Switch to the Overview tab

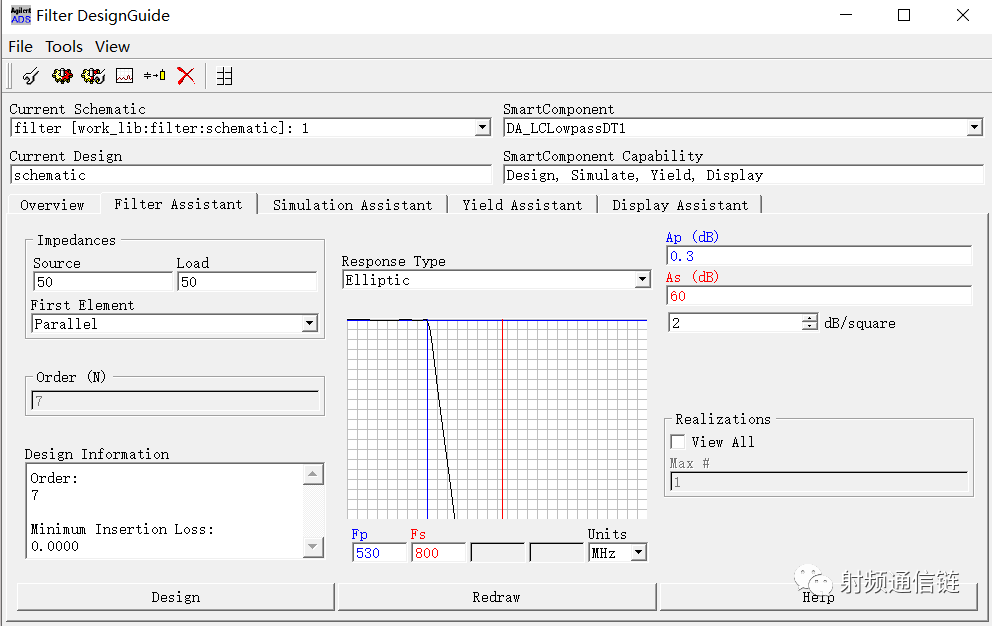pyautogui.click(x=52, y=205)
